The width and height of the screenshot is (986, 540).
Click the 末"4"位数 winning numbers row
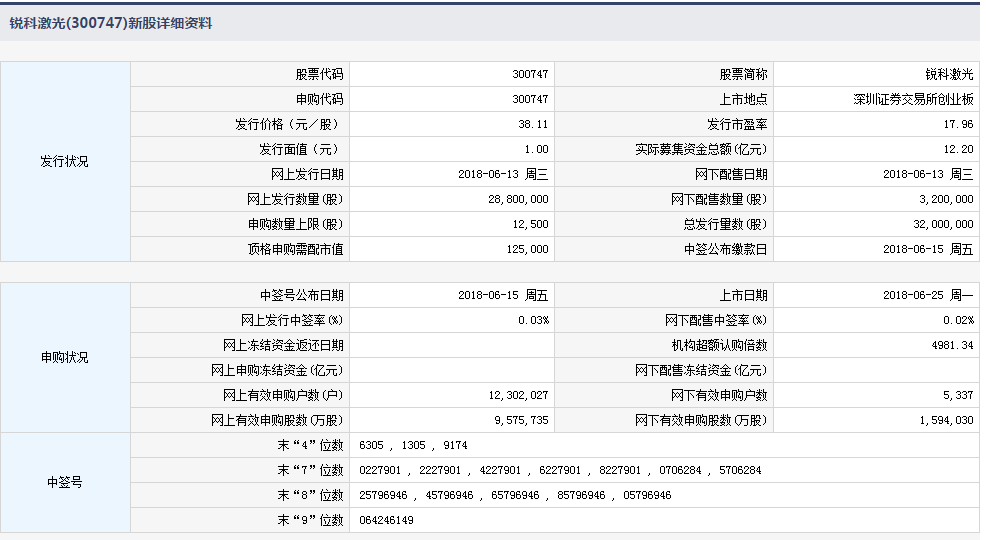(412, 446)
